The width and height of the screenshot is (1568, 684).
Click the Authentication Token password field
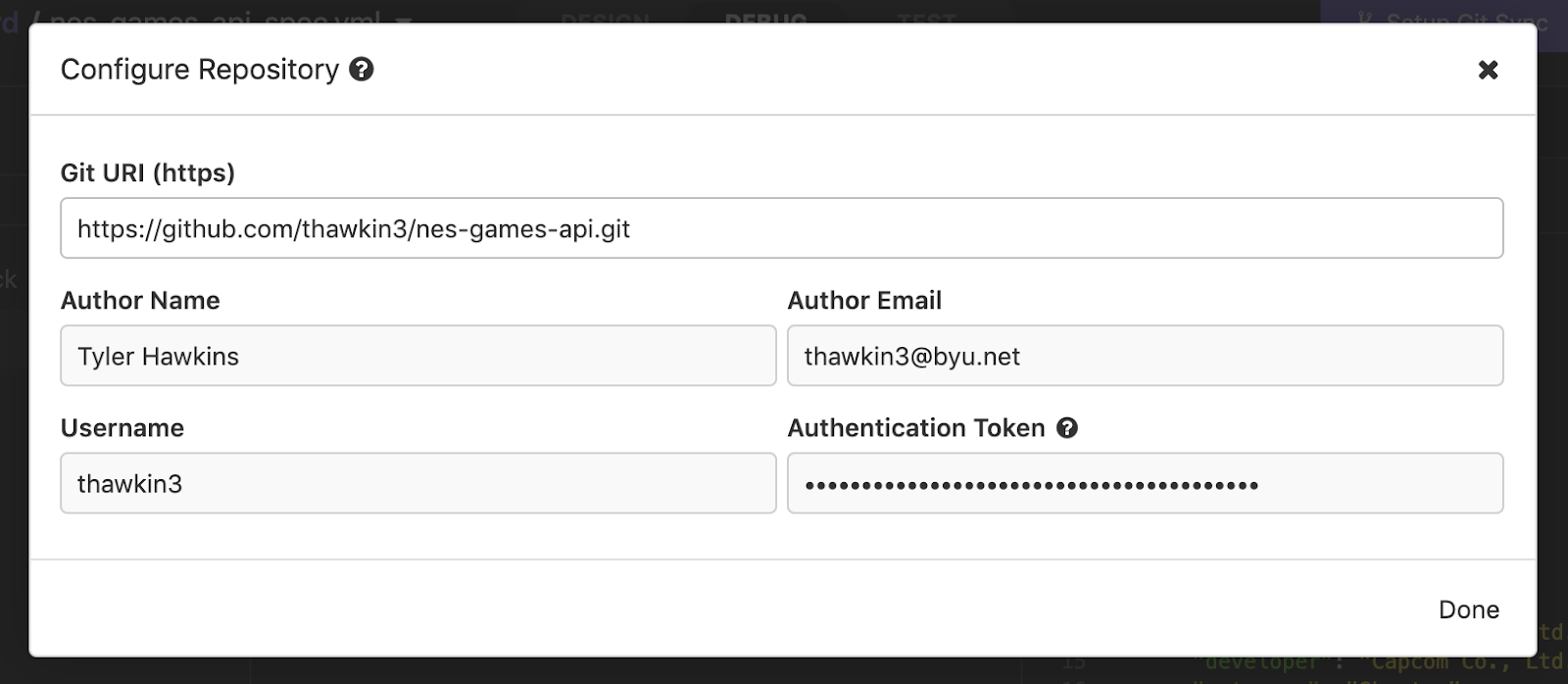point(1146,483)
